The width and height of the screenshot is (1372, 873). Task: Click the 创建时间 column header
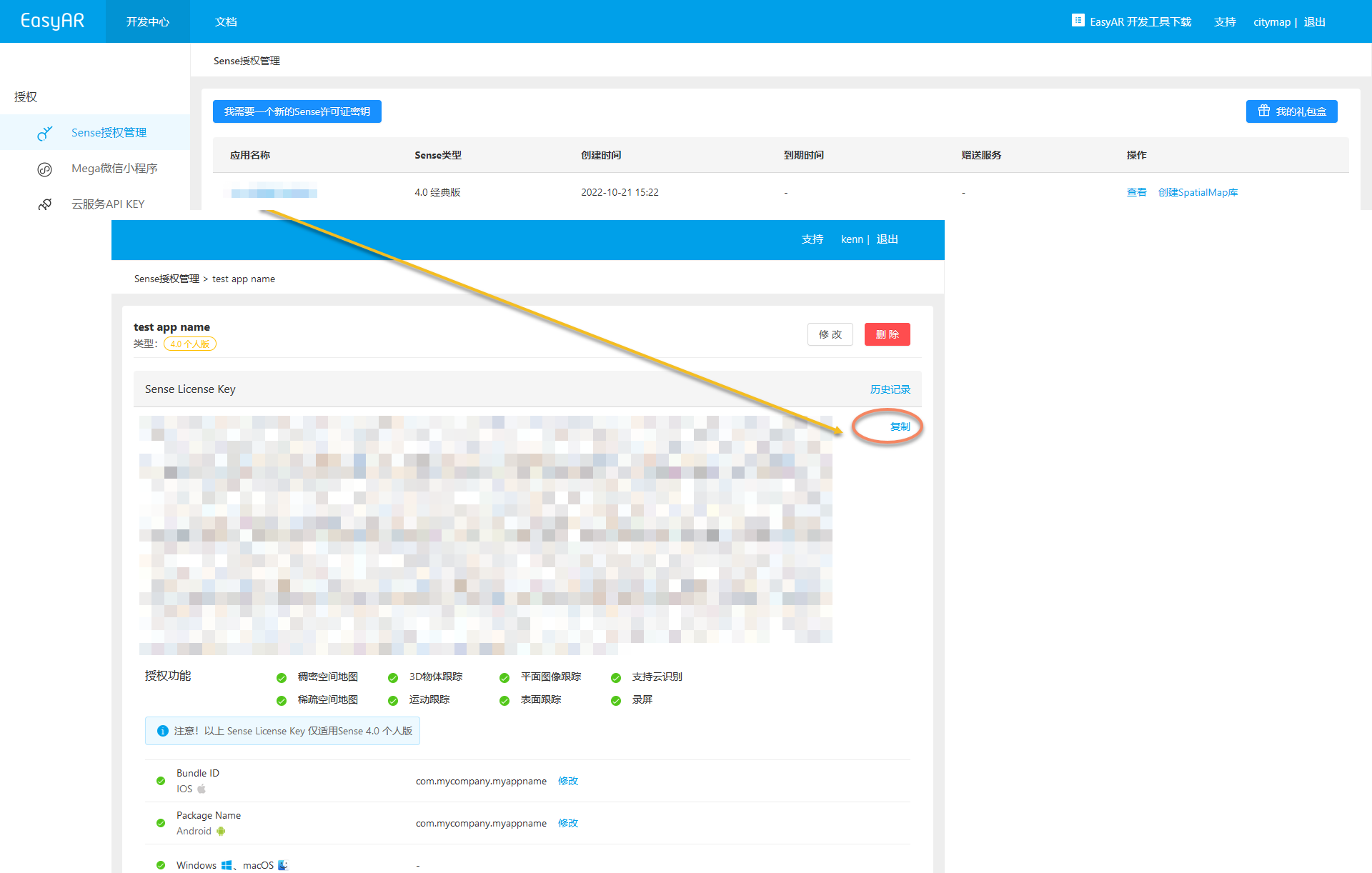click(x=601, y=155)
